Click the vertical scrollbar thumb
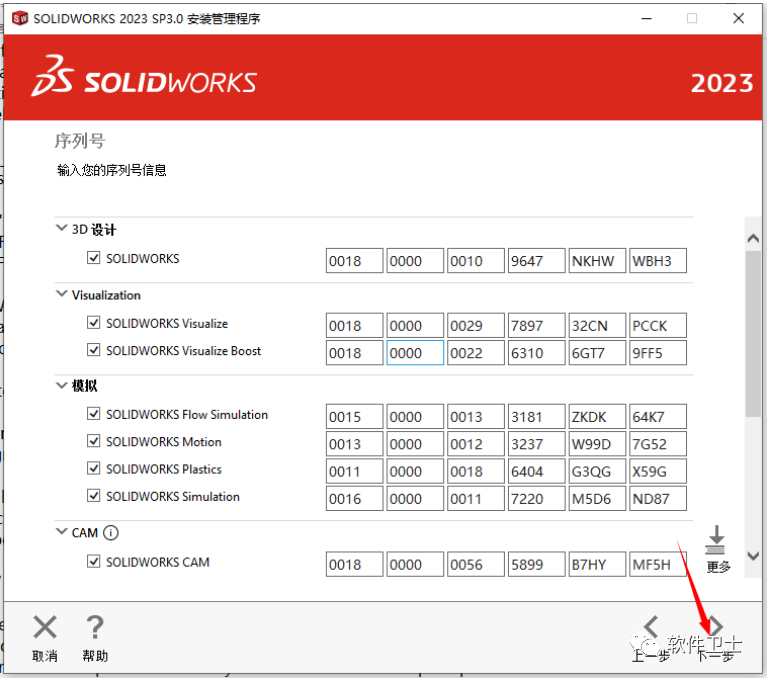This screenshot has height=678, width=767. pos(753,333)
